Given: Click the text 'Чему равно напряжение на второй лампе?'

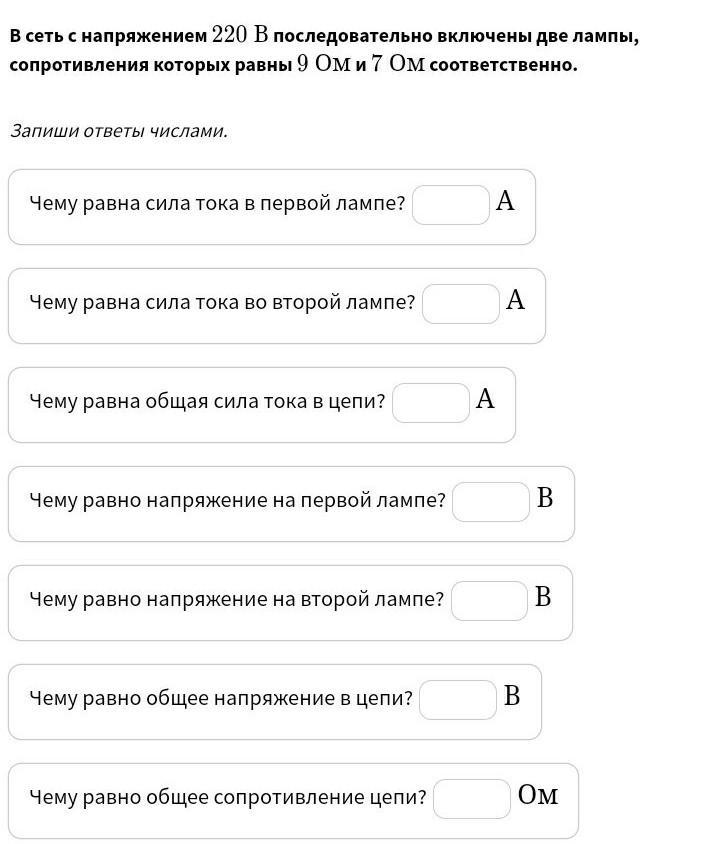Looking at the screenshot, I should (236, 600).
